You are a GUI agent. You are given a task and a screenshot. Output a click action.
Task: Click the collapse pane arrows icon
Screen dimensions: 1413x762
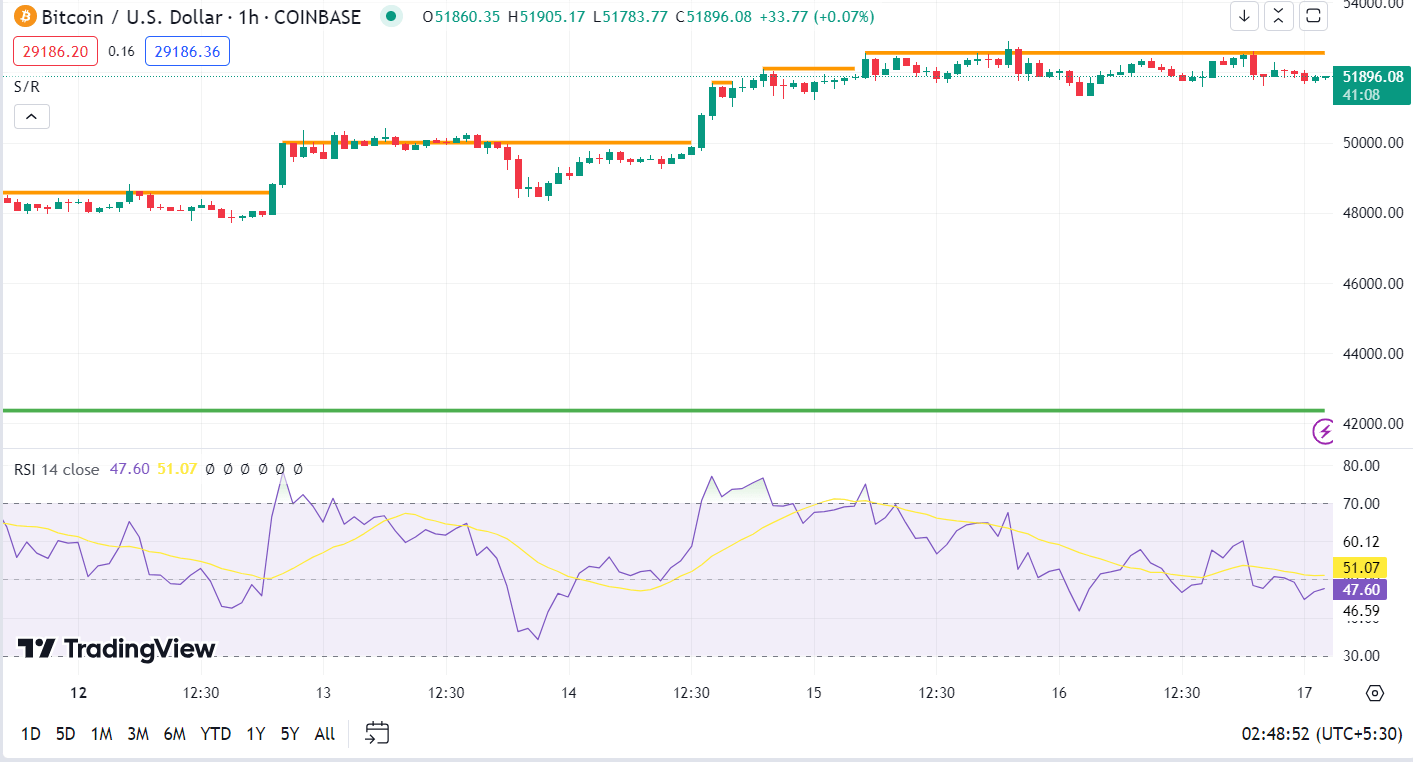pos(1279,16)
